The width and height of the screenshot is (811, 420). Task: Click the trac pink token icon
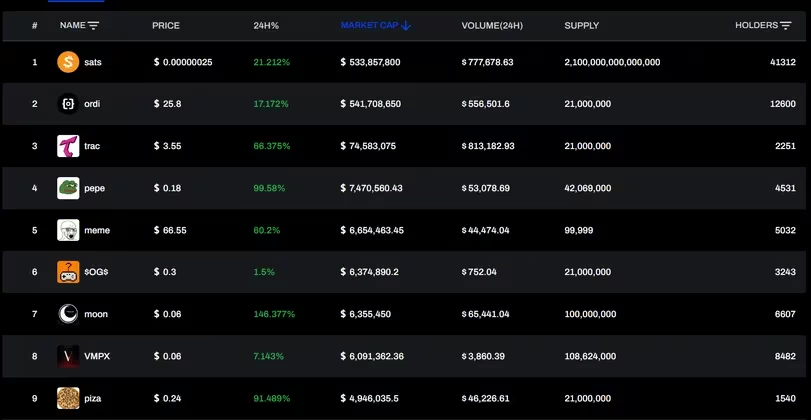tap(68, 146)
